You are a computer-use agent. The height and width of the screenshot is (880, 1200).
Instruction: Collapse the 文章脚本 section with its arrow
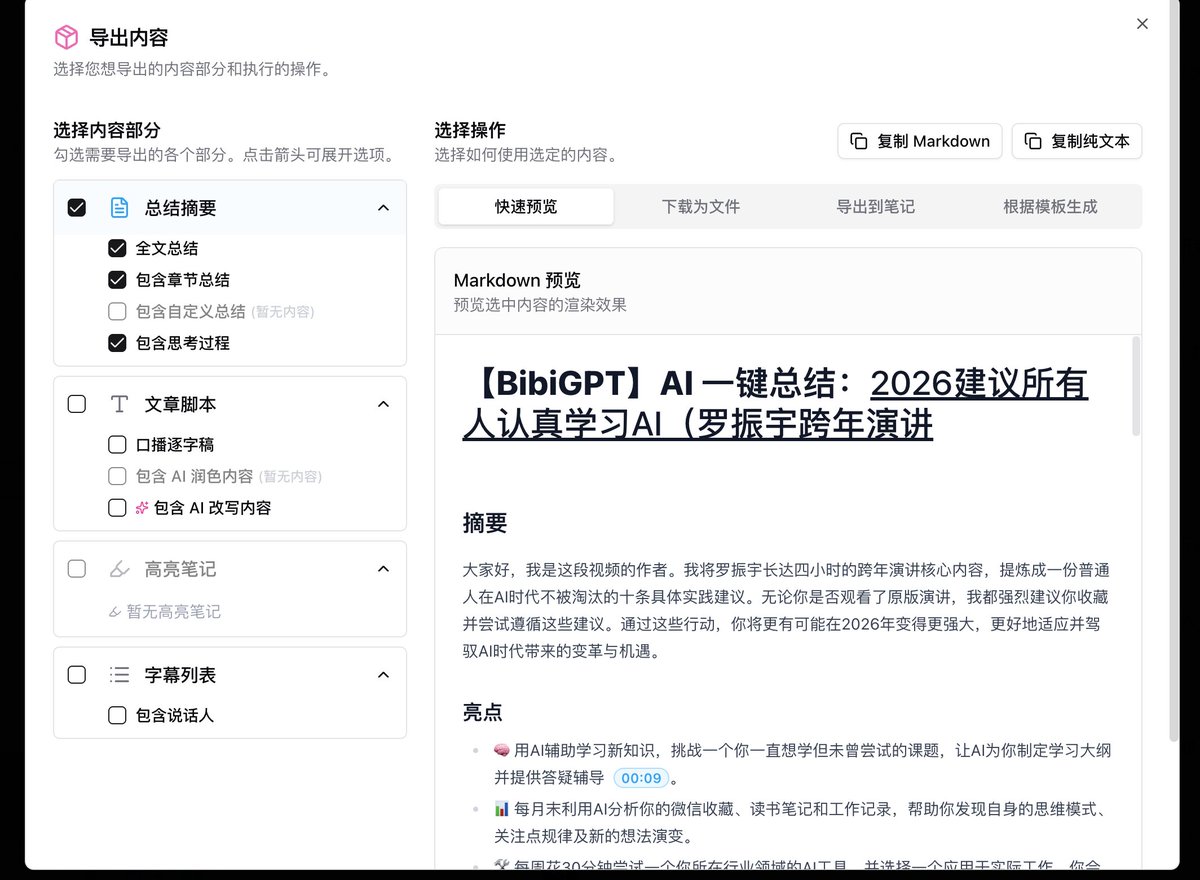tap(383, 404)
